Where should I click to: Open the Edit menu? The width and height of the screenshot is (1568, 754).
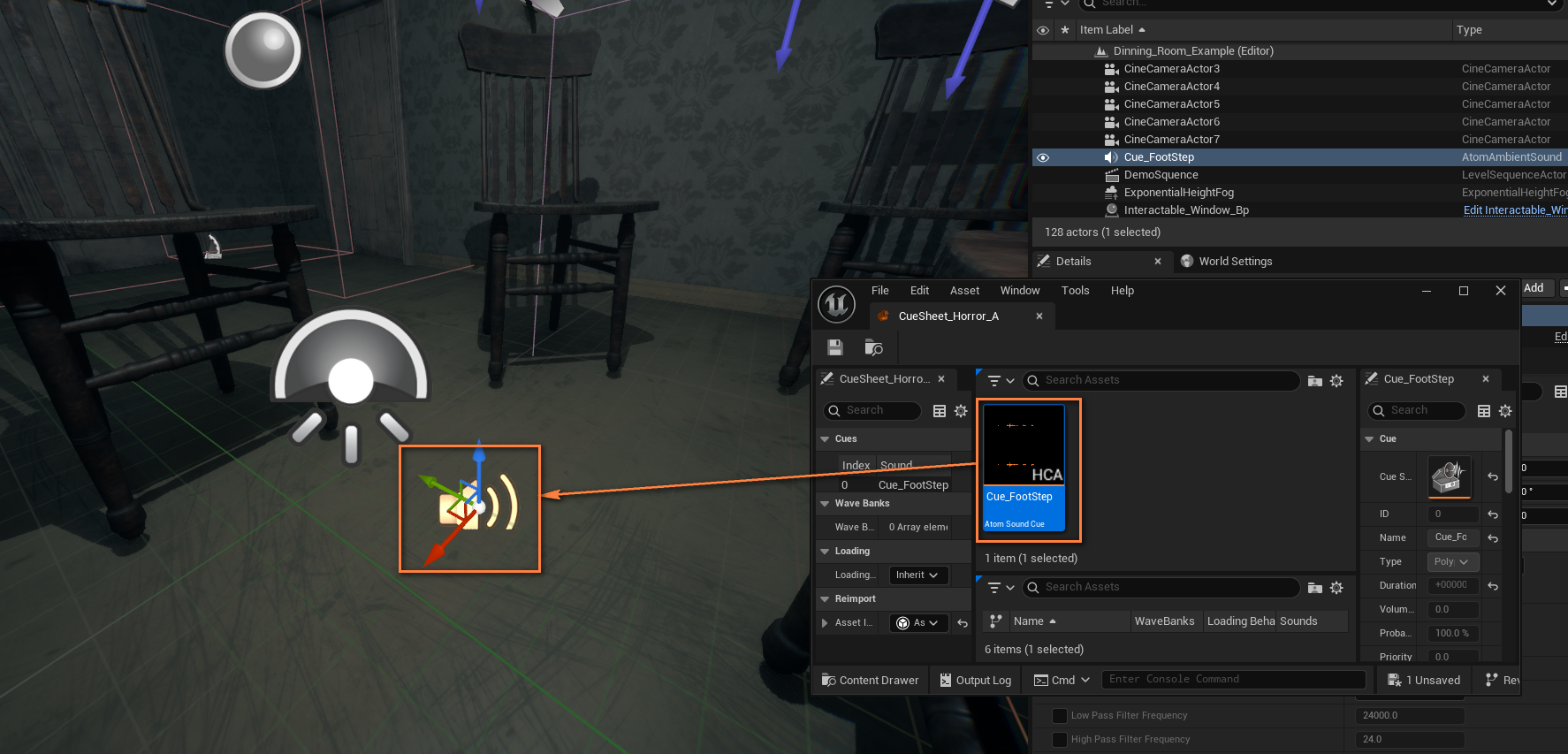click(919, 291)
